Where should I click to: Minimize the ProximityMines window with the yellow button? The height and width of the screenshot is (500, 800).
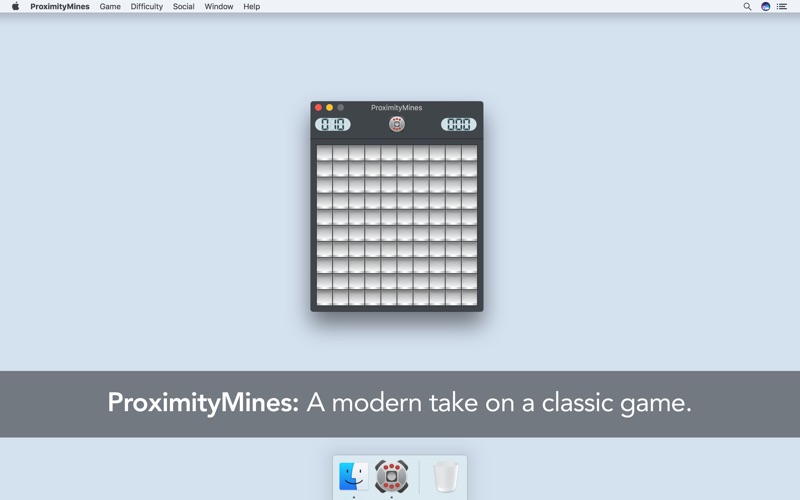[330, 108]
